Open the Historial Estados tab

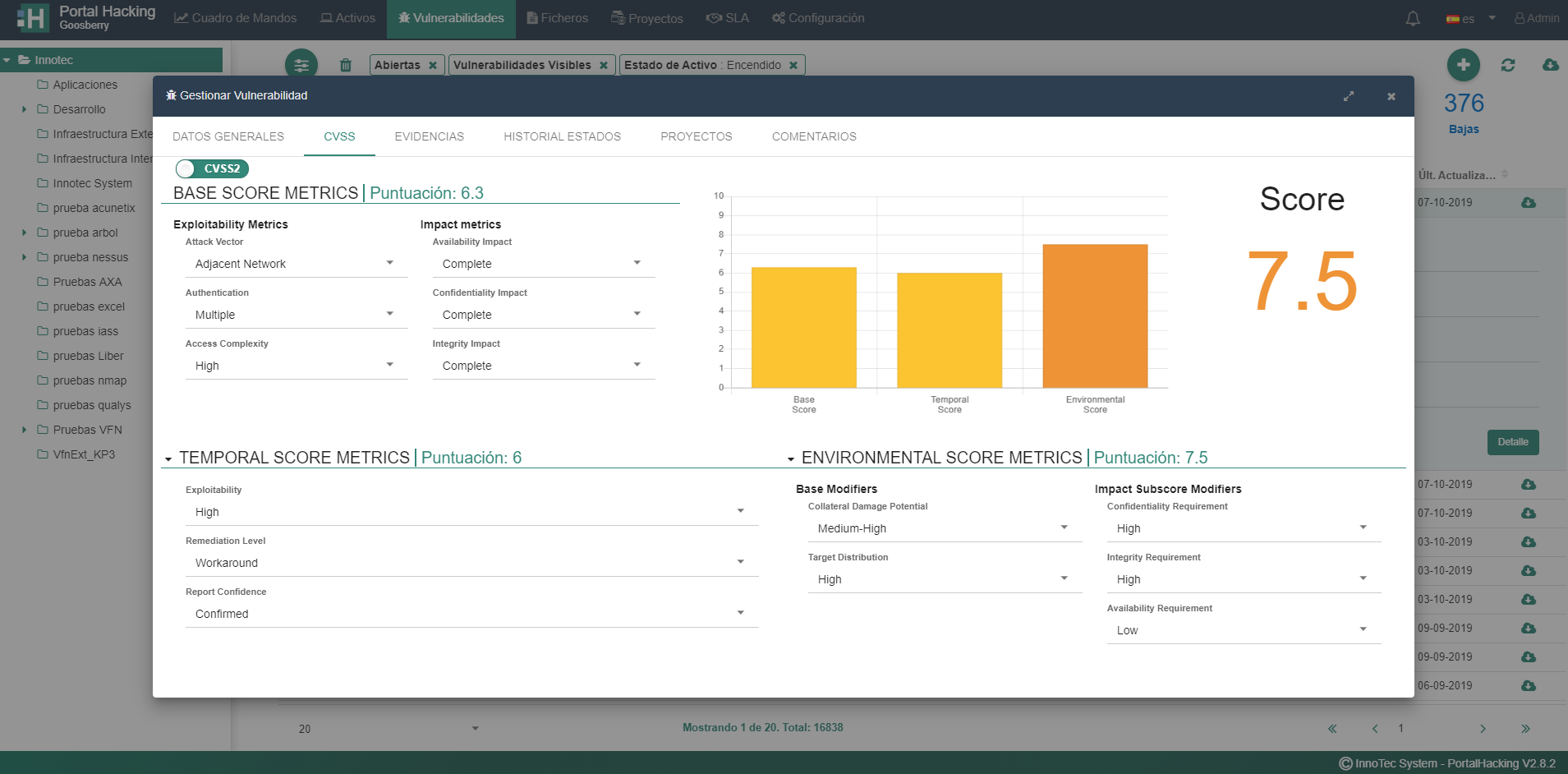pos(563,136)
